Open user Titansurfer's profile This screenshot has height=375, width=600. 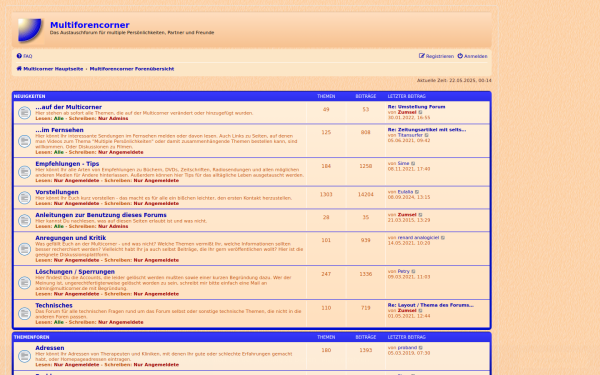click(410, 135)
